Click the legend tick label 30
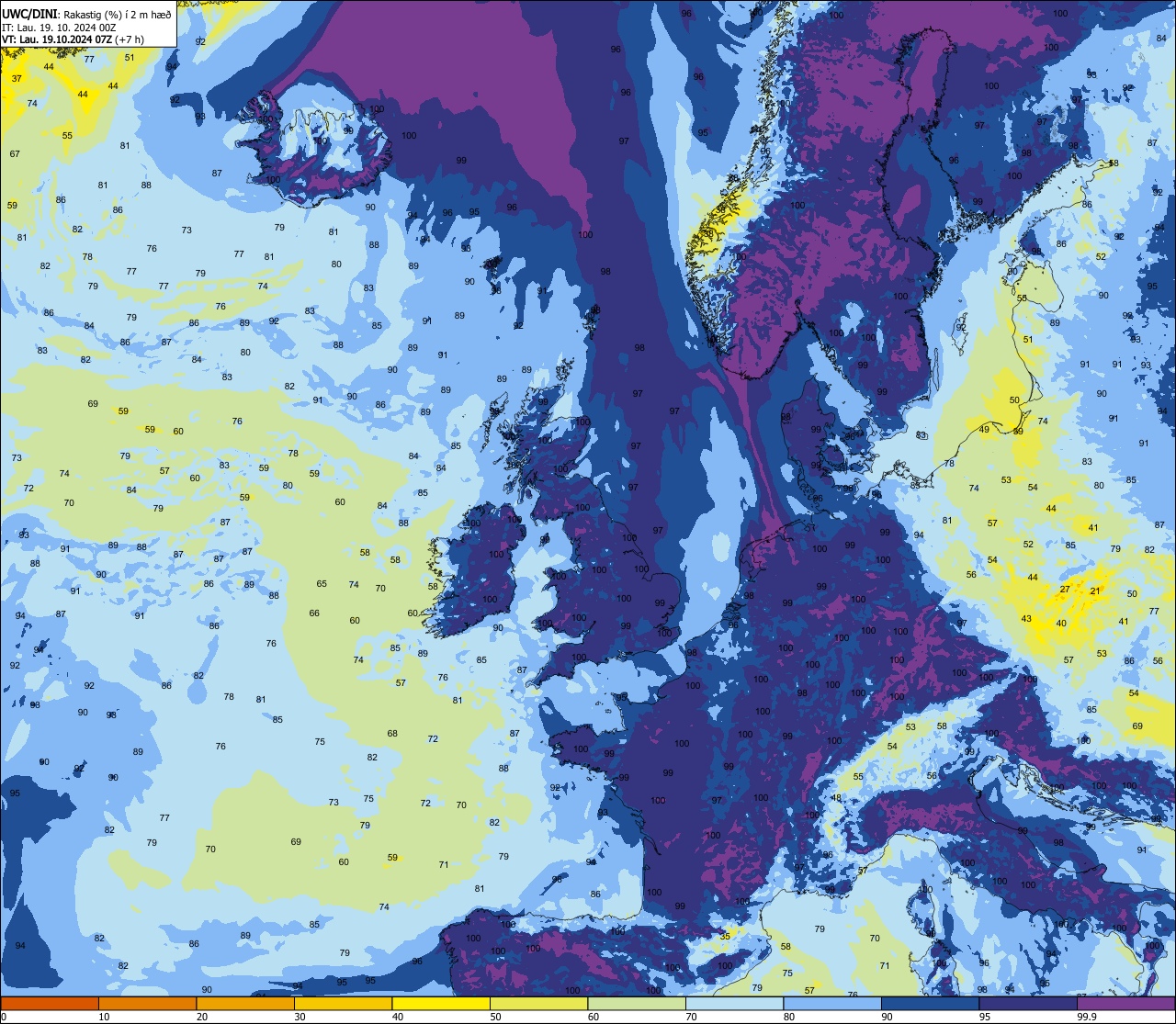 point(300,1017)
